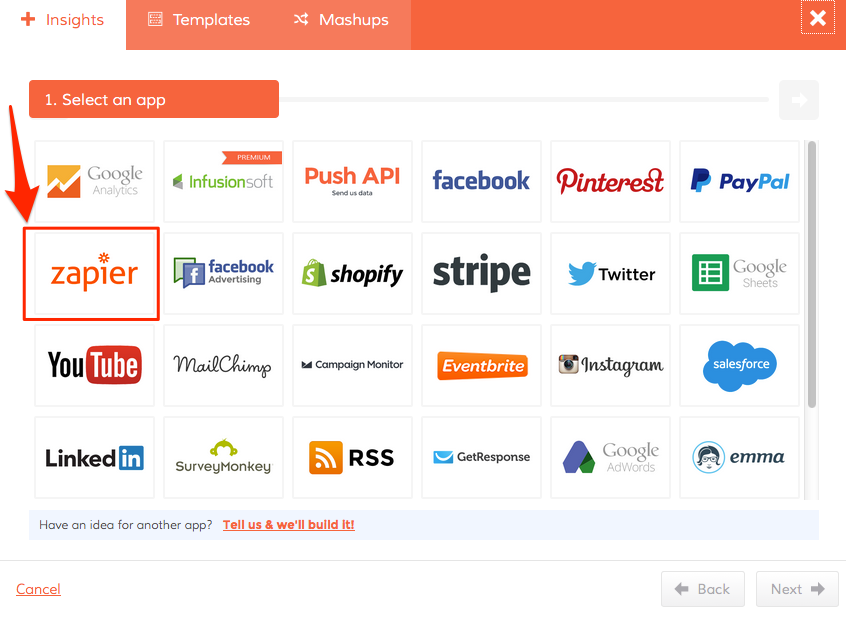Select the Stripe app tile

click(481, 273)
